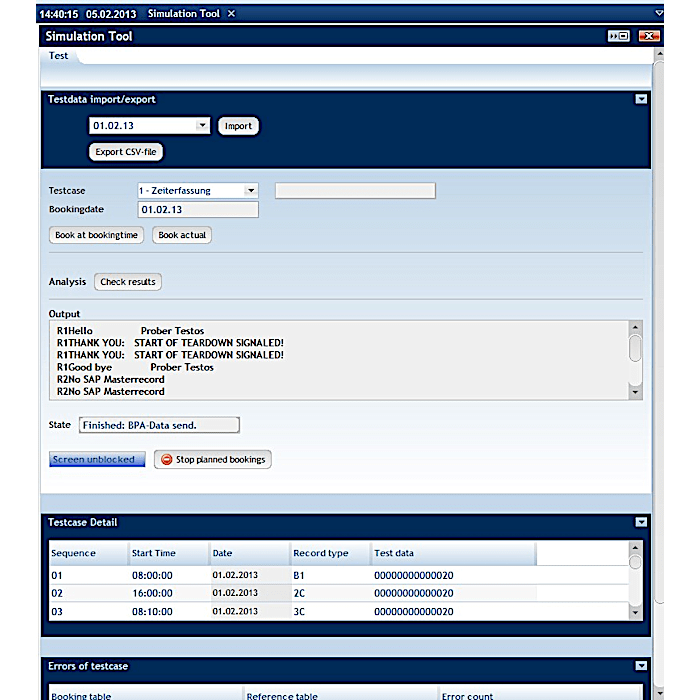Click main window scrollbar up arrow
Screen dimensions: 700x700
pyautogui.click(x=659, y=54)
